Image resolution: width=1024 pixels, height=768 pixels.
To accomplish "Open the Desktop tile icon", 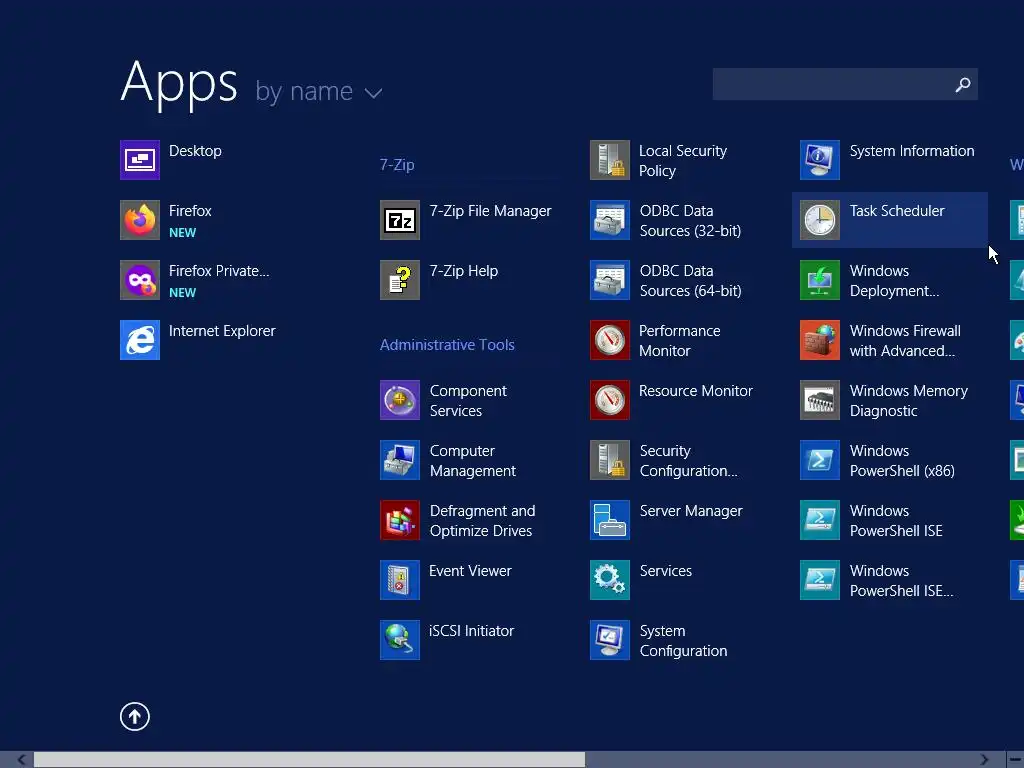I will (140, 160).
